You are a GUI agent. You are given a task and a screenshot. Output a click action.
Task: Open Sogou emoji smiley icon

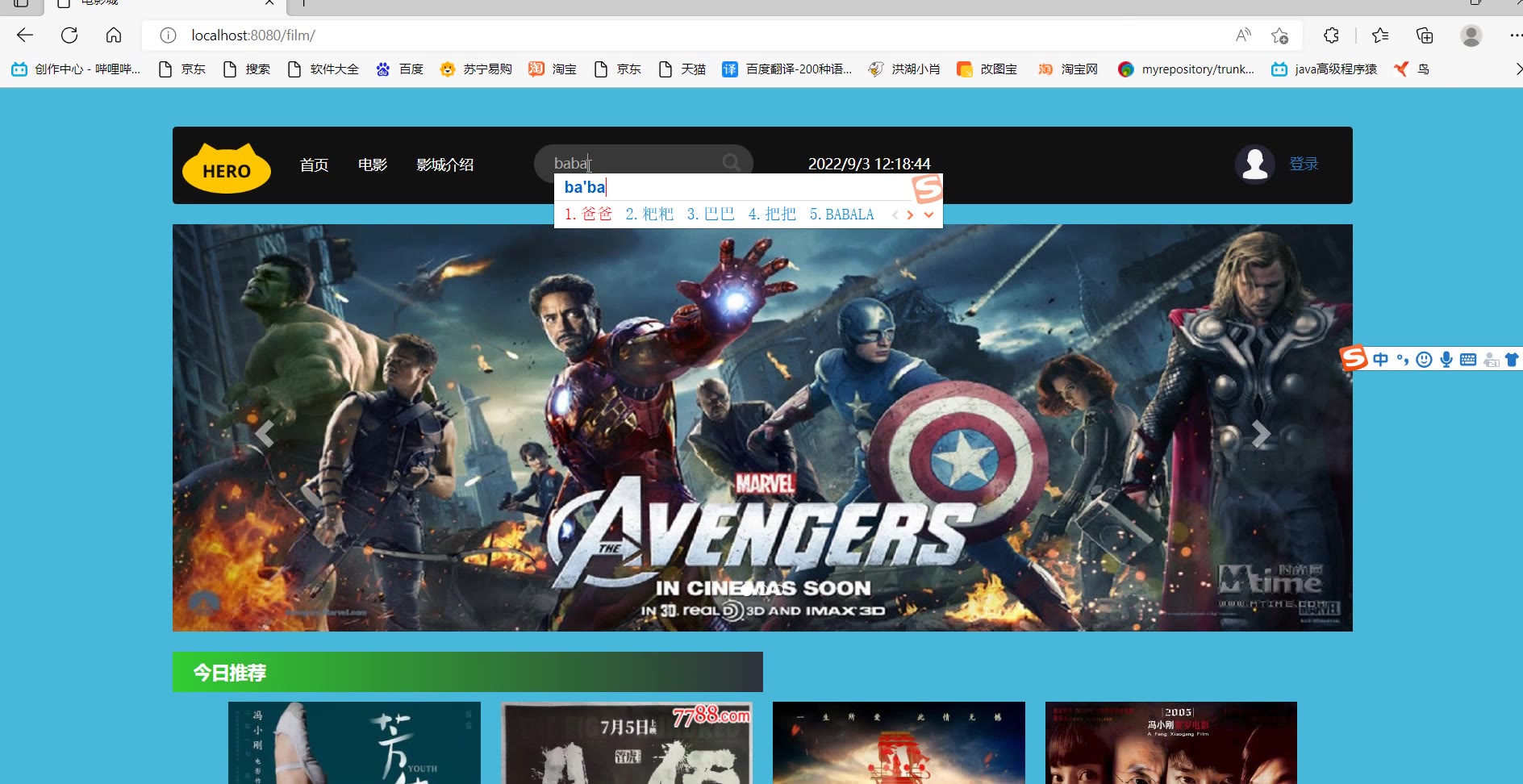[1425, 359]
